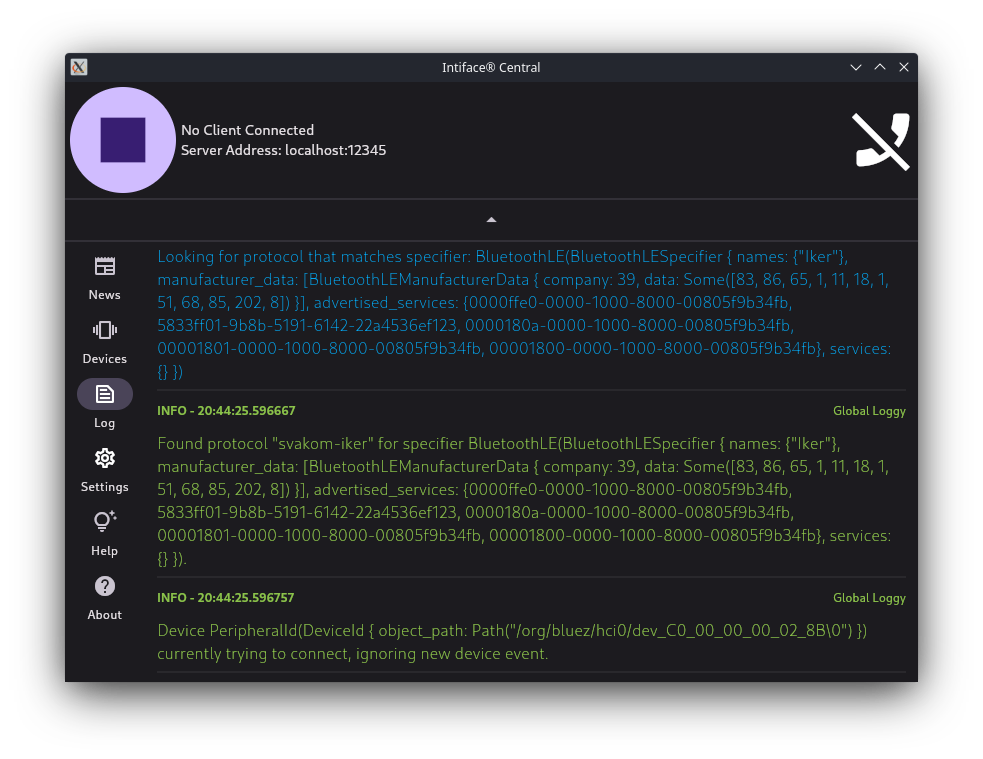Close the Intiface Central window

(904, 67)
